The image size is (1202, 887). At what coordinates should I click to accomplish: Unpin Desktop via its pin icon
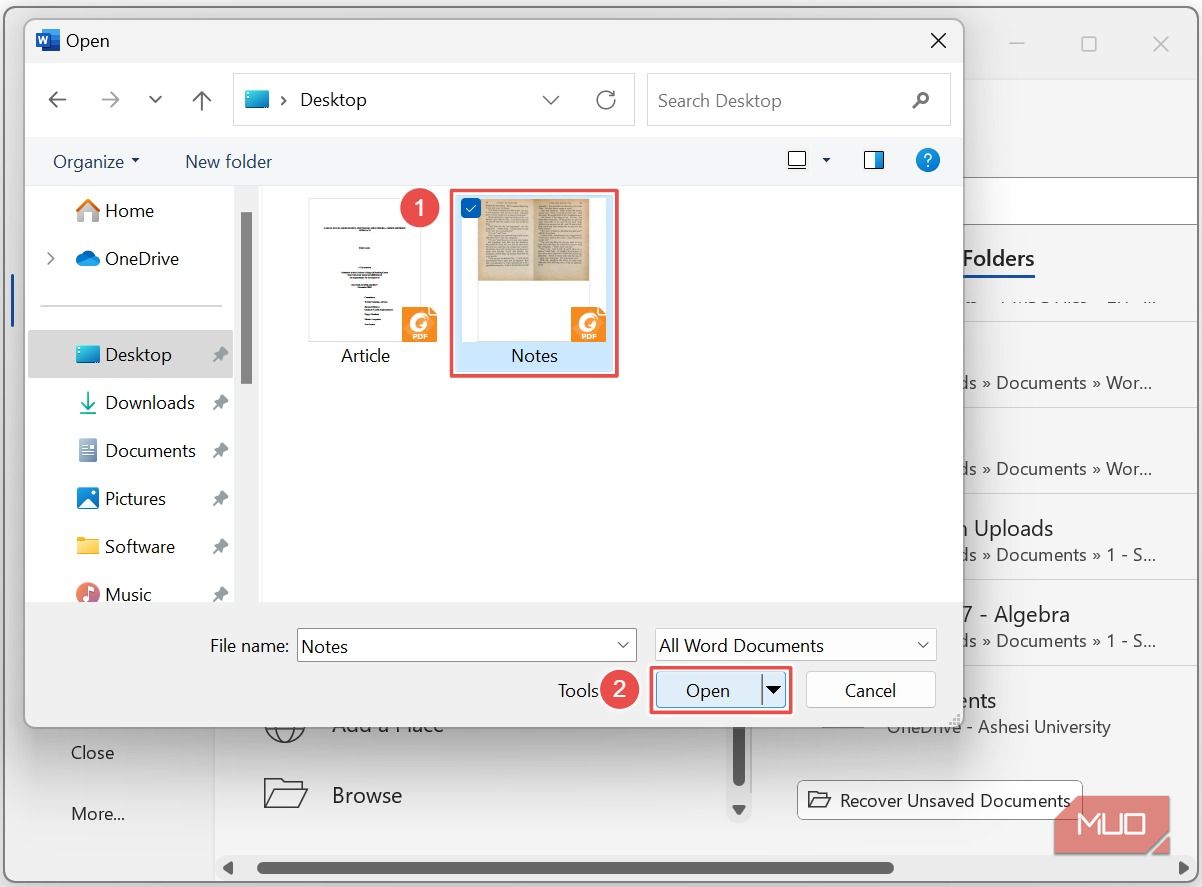pyautogui.click(x=219, y=354)
